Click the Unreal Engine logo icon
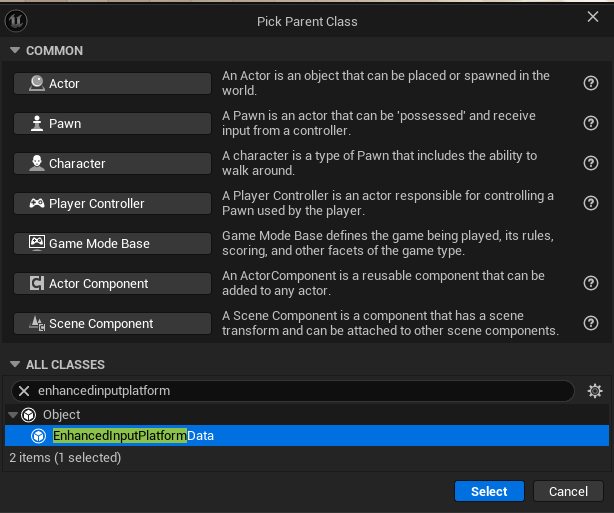Screen dimensions: 614x513 [x=16, y=21]
